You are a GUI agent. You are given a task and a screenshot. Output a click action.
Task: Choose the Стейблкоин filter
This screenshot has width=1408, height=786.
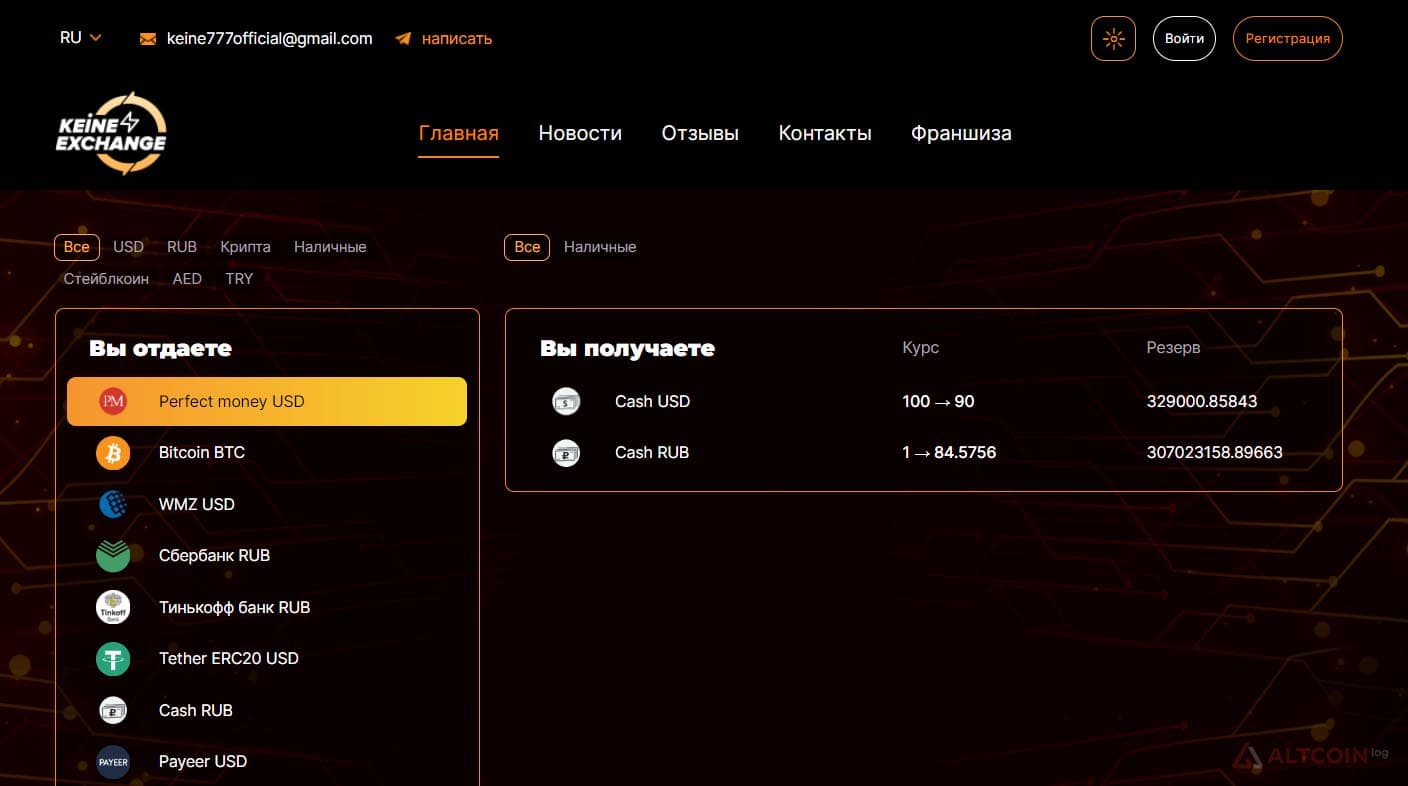106,279
